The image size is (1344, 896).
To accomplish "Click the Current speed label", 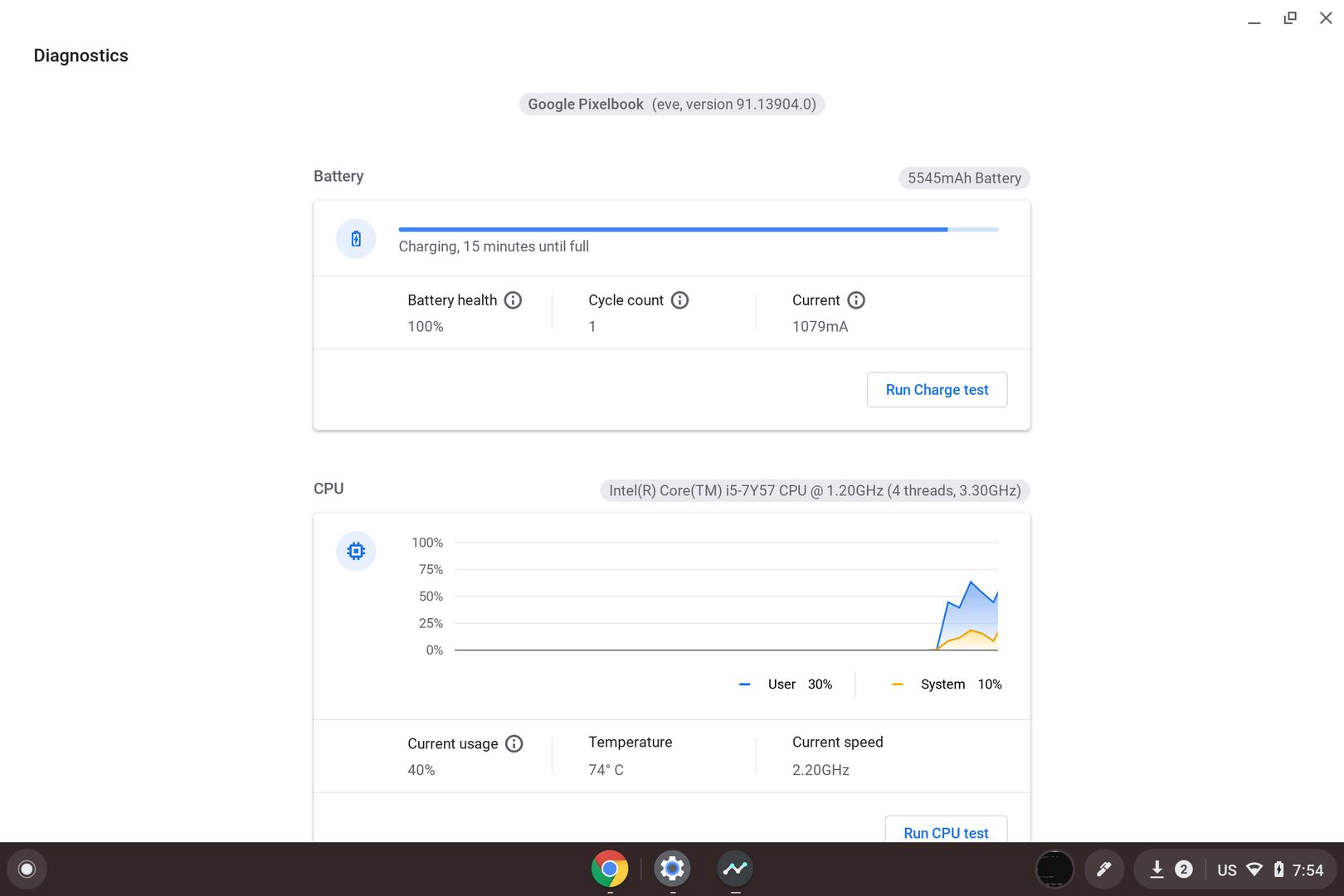I will point(838,743).
